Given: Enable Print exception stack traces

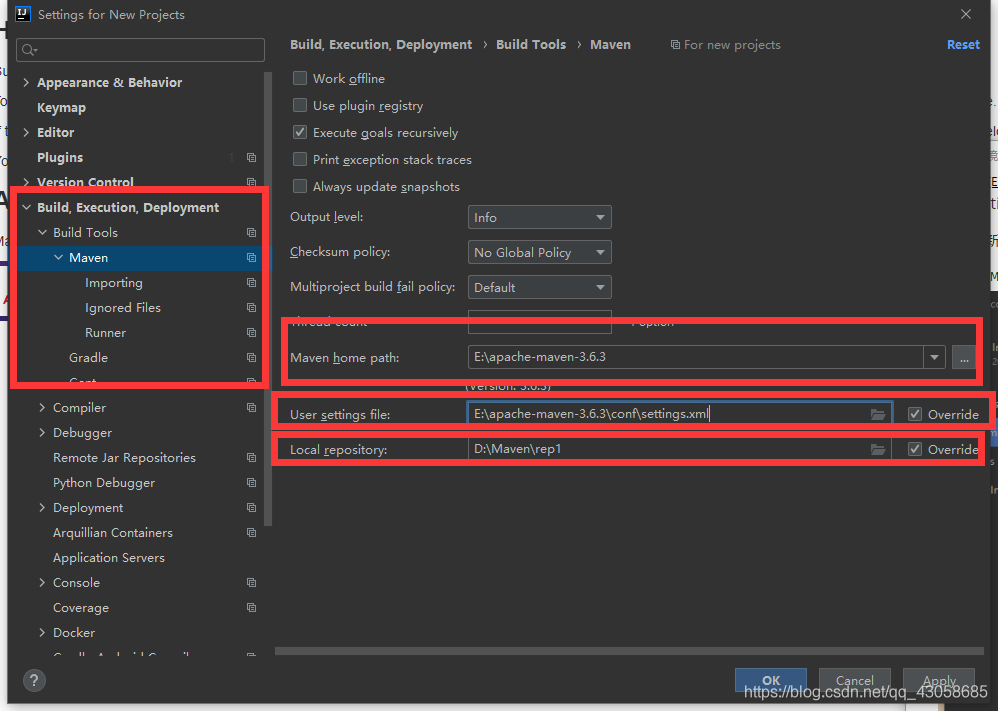Looking at the screenshot, I should (299, 159).
